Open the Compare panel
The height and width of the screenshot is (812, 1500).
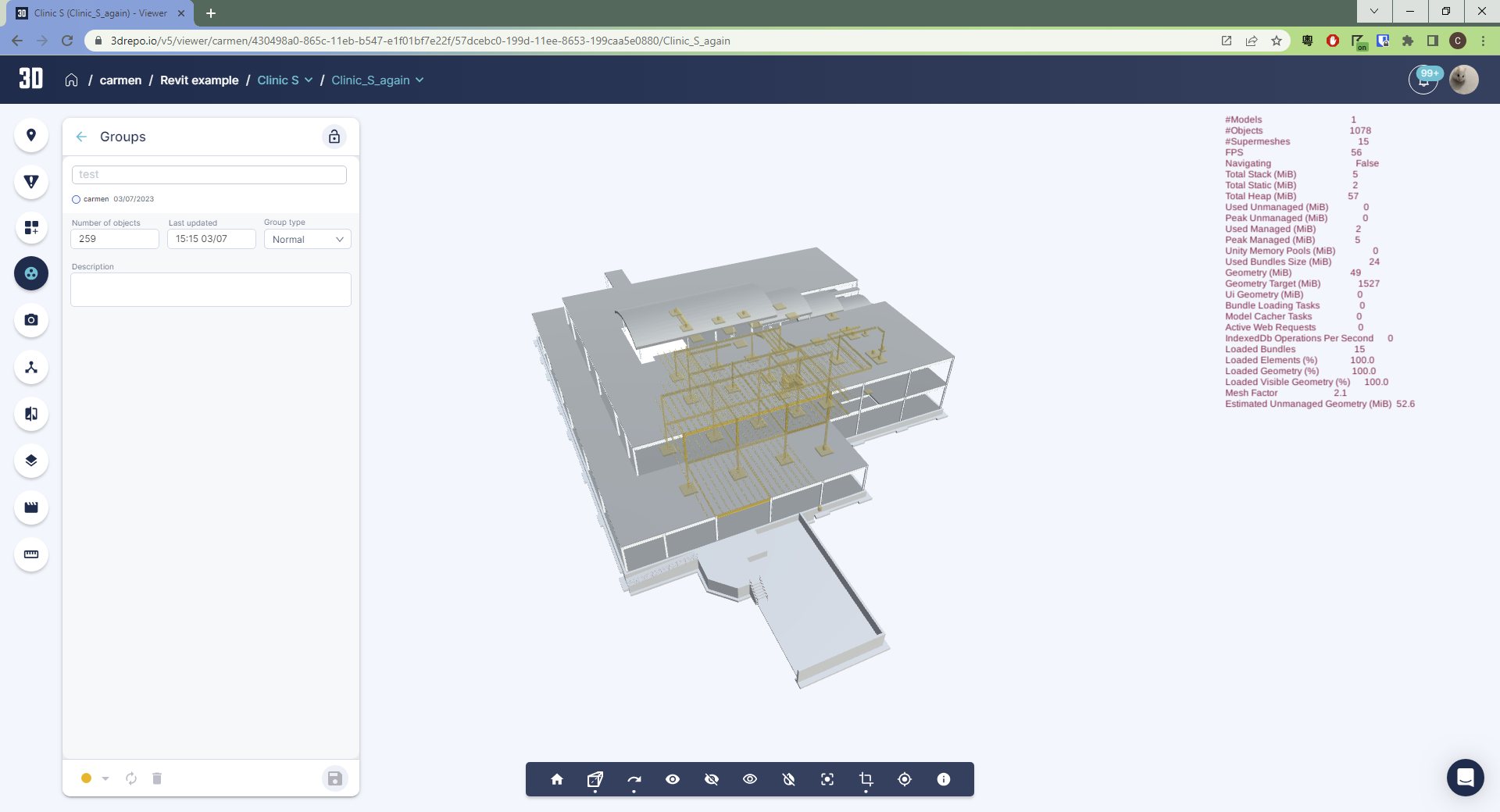click(31, 414)
